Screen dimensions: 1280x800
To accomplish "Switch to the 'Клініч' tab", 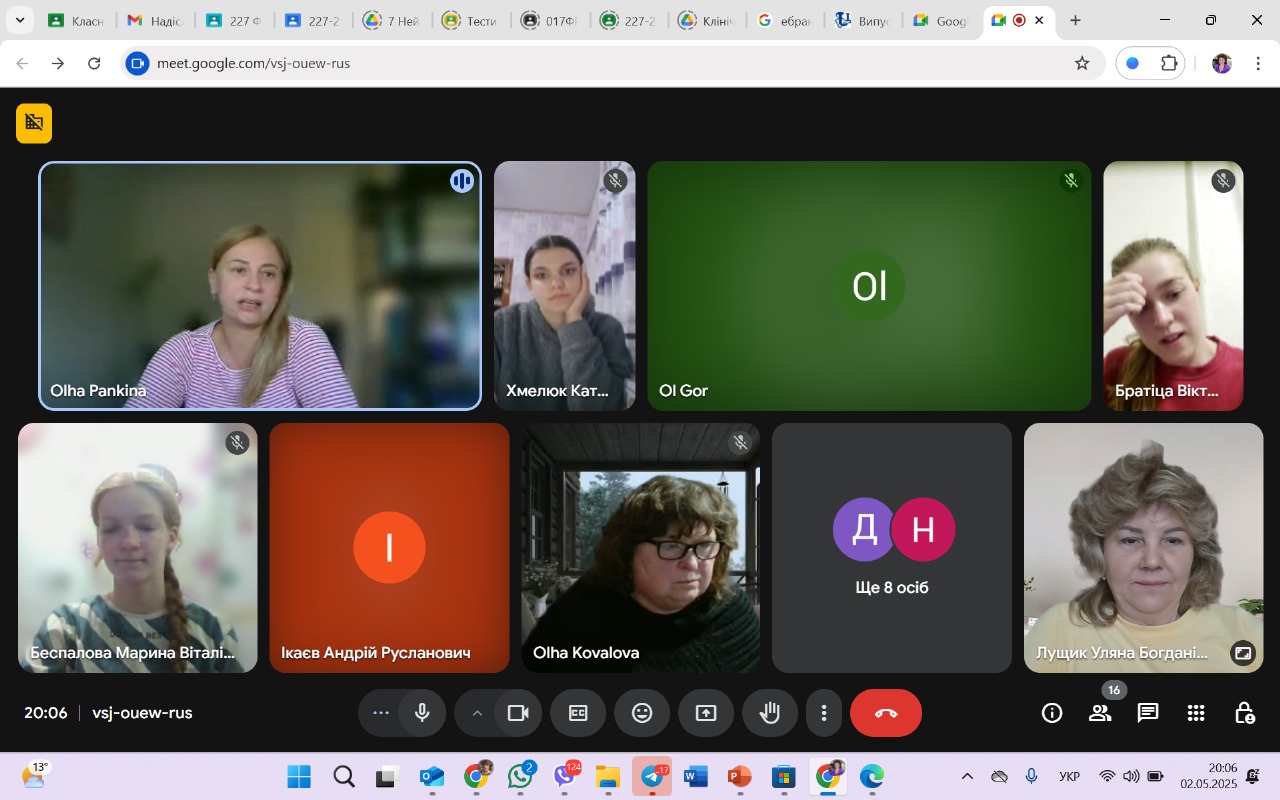I will coord(706,20).
